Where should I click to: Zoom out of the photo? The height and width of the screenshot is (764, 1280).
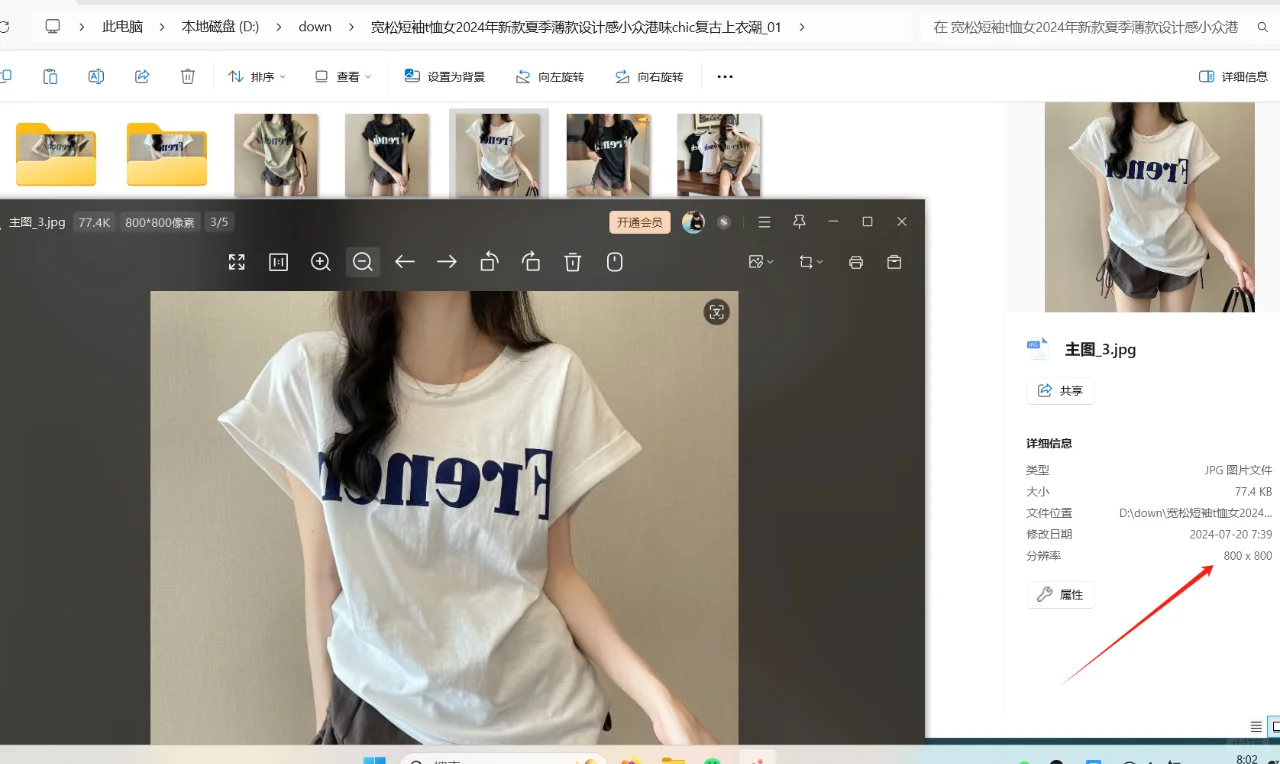(363, 262)
